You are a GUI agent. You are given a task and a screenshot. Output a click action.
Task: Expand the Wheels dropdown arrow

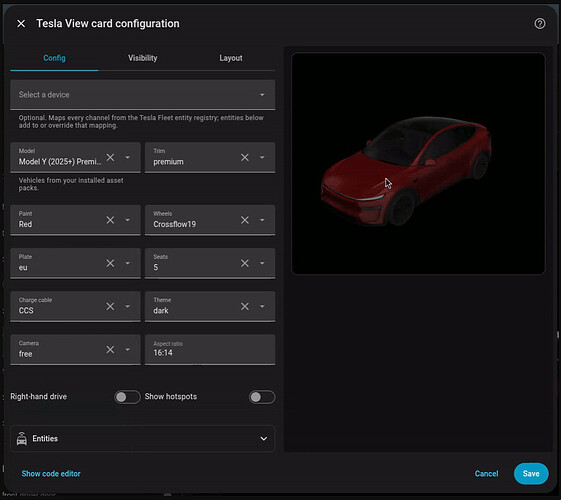click(x=262, y=220)
